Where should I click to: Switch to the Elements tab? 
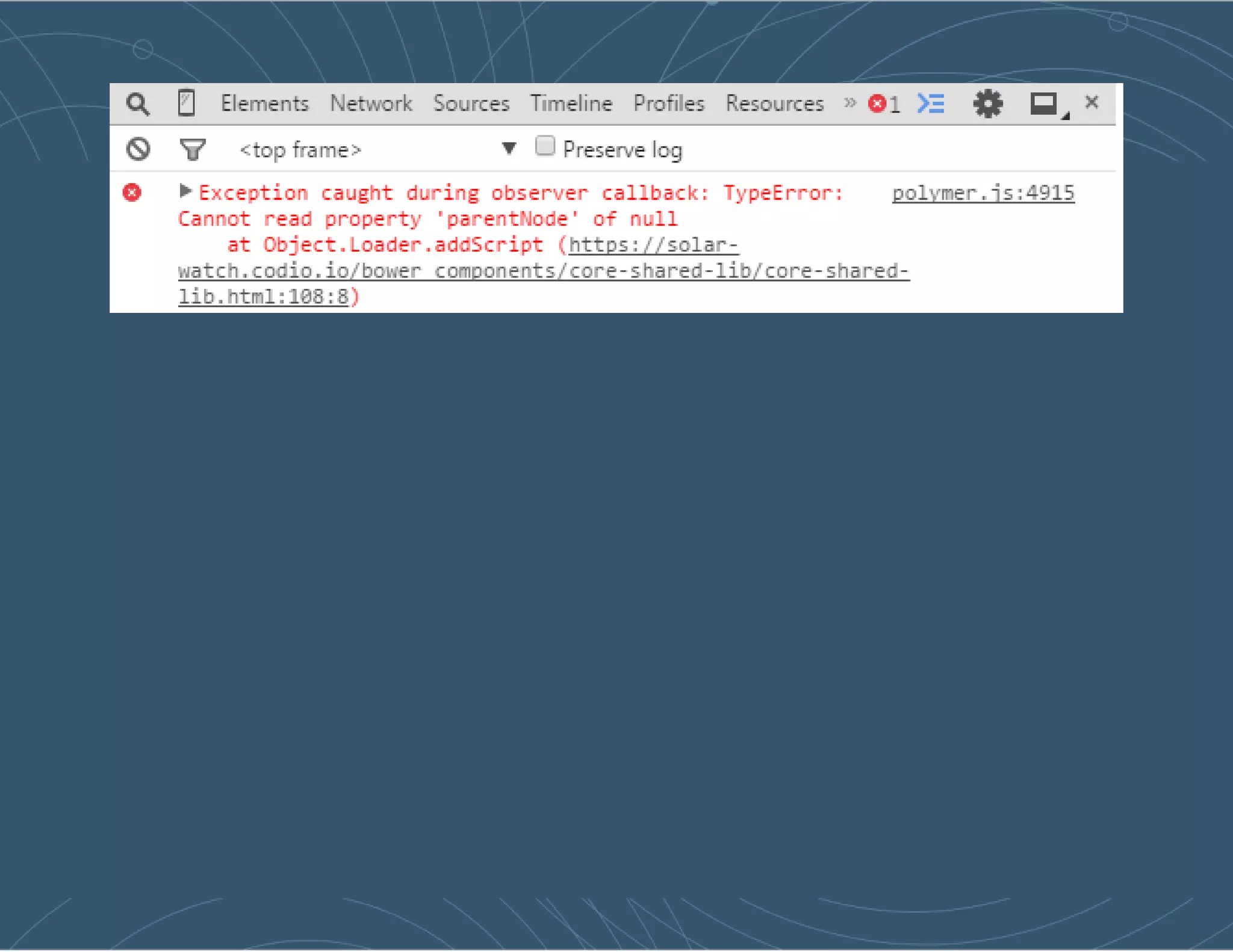(264, 104)
